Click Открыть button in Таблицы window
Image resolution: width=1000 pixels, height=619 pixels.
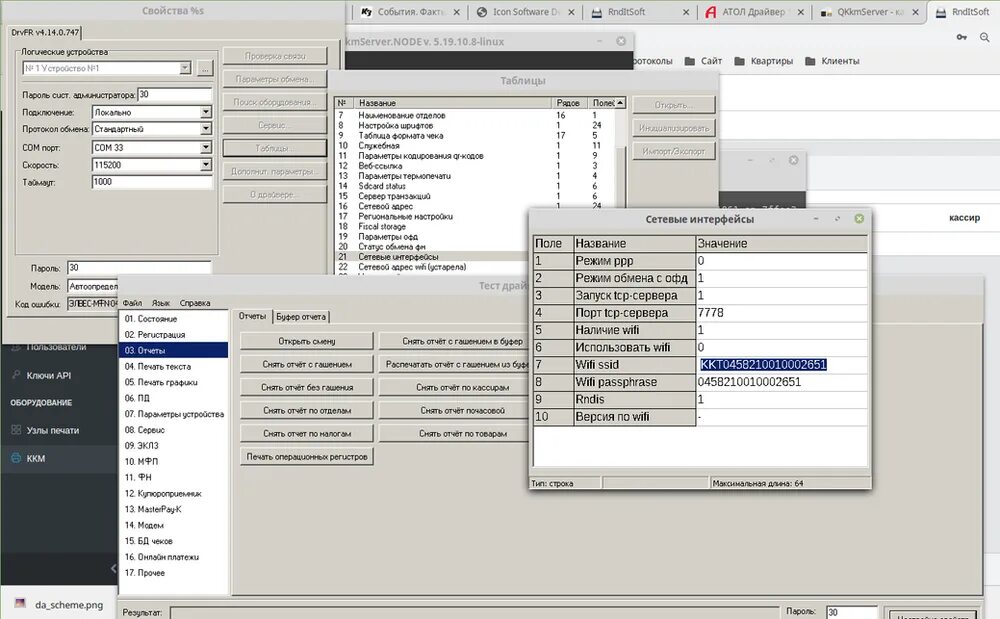[x=673, y=105]
